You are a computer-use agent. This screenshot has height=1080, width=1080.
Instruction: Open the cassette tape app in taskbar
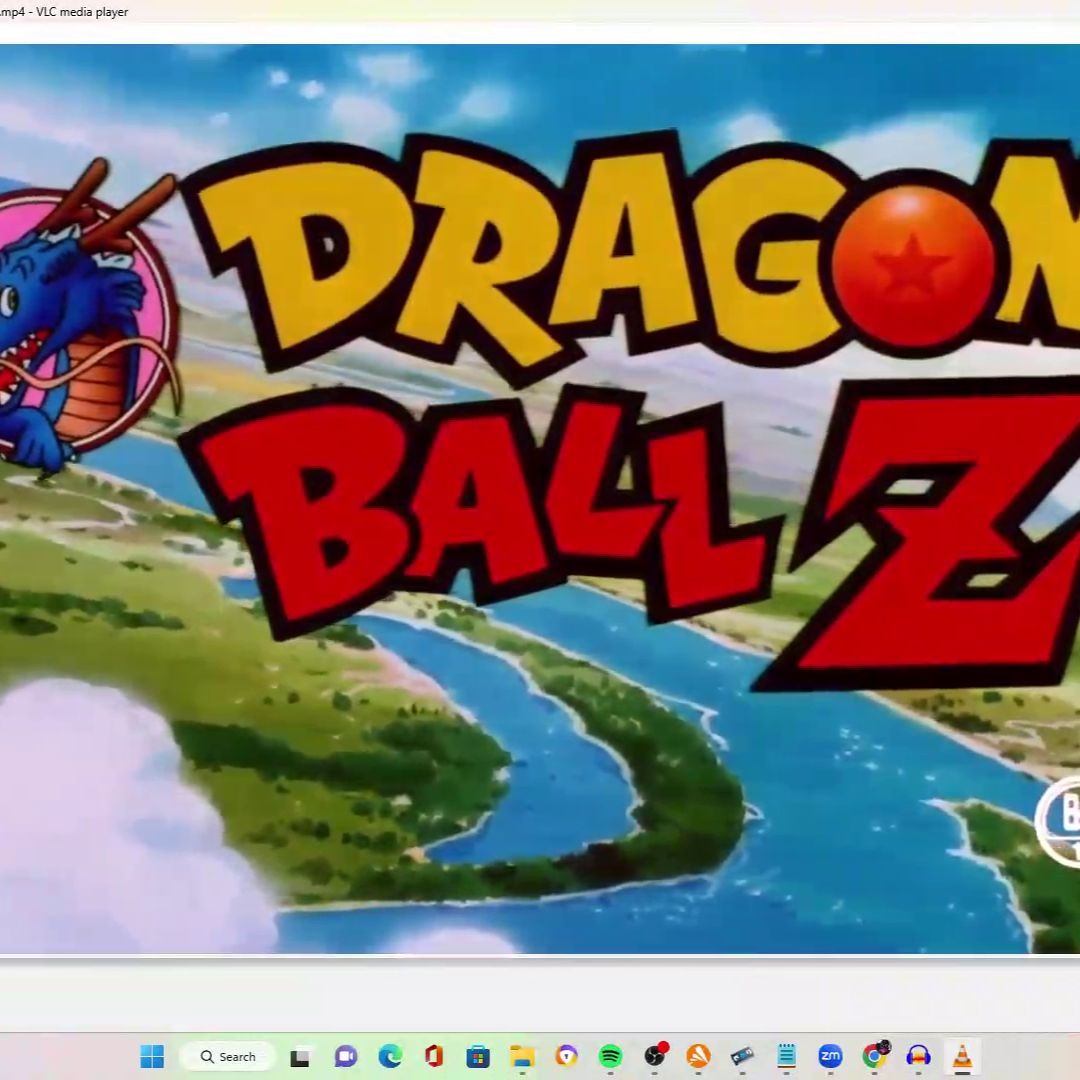point(742,1056)
